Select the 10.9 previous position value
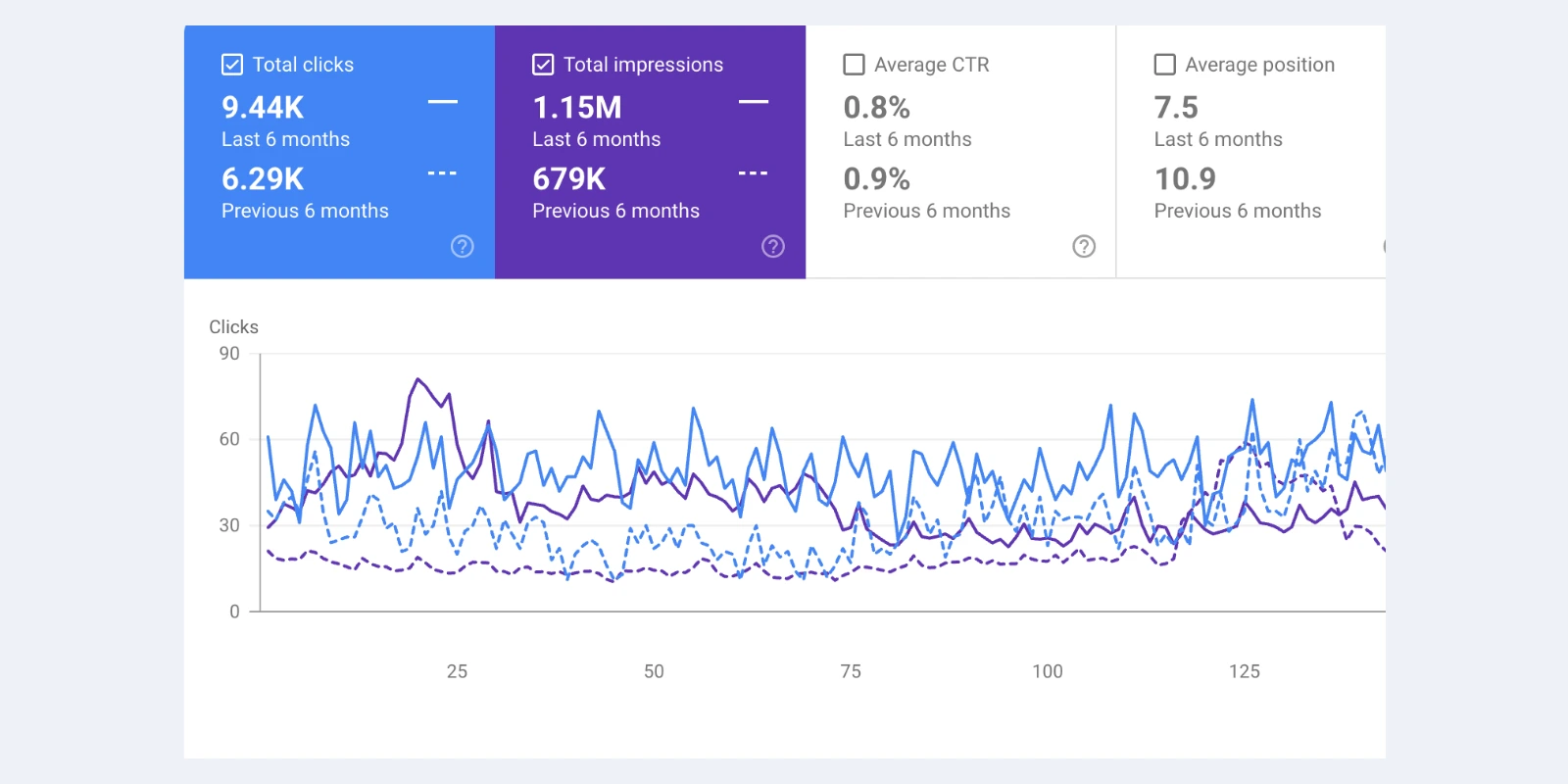The width and height of the screenshot is (1568, 784). pyautogui.click(x=1185, y=178)
